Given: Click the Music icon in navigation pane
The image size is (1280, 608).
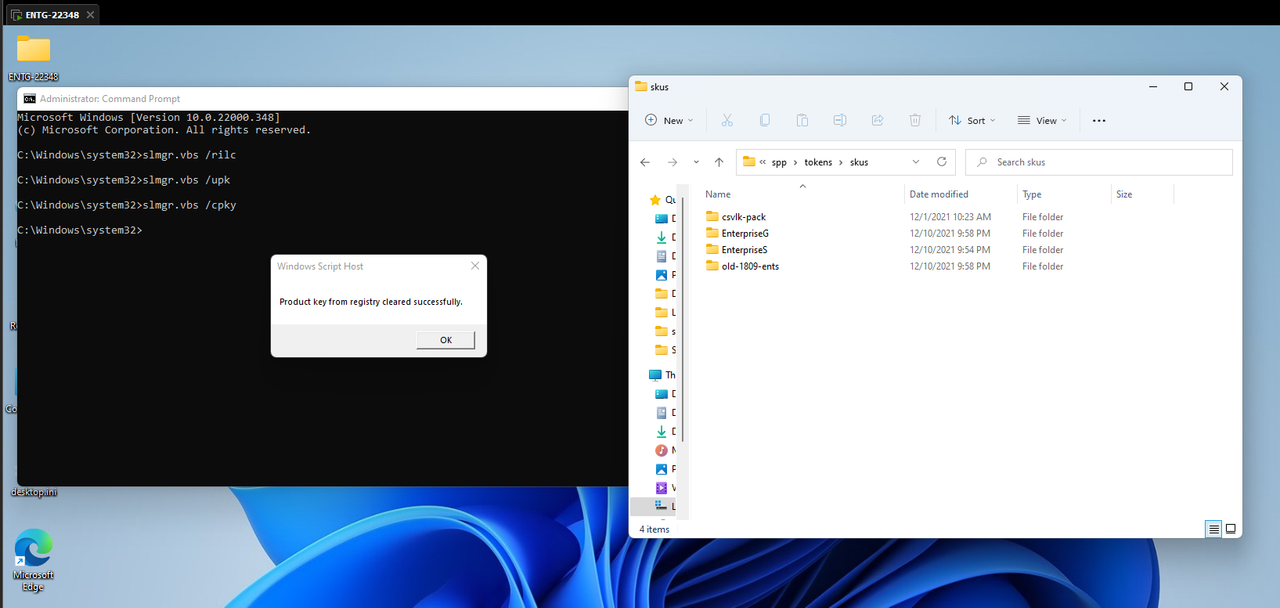Looking at the screenshot, I should pyautogui.click(x=661, y=450).
